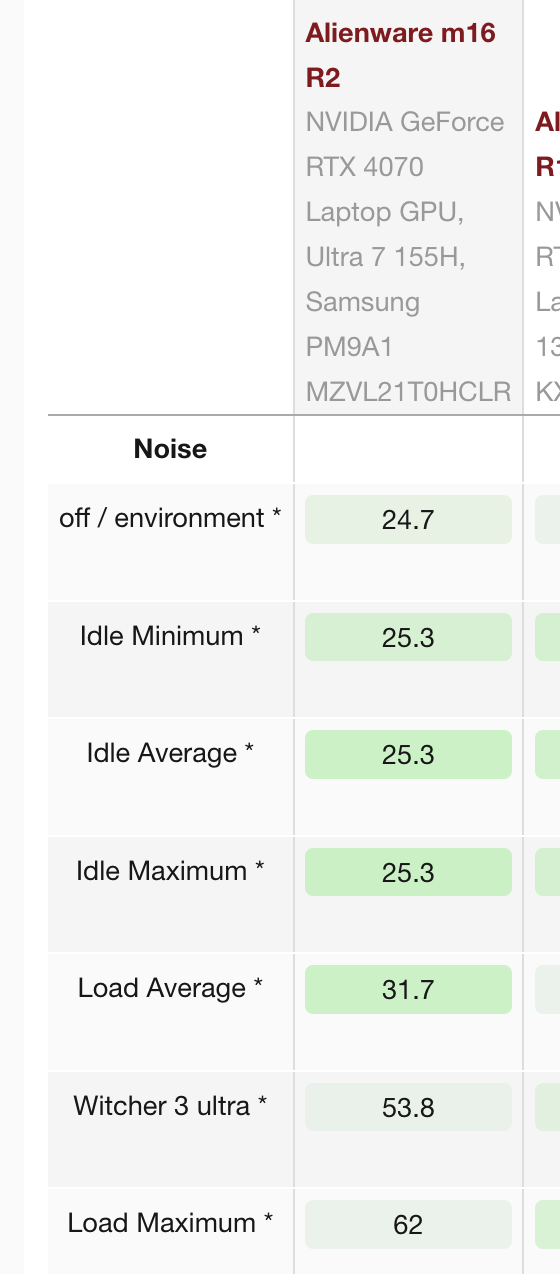
Task: Click the Witcher 3 ultra row label
Action: click(170, 1106)
